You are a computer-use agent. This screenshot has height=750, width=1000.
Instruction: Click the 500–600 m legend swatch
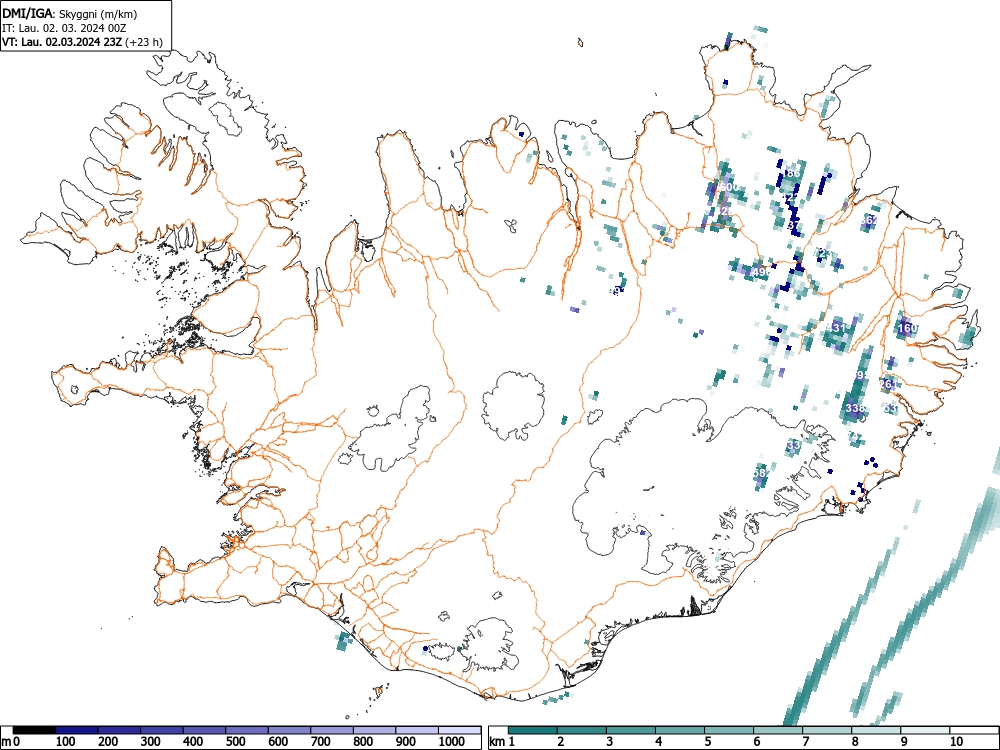click(x=247, y=730)
